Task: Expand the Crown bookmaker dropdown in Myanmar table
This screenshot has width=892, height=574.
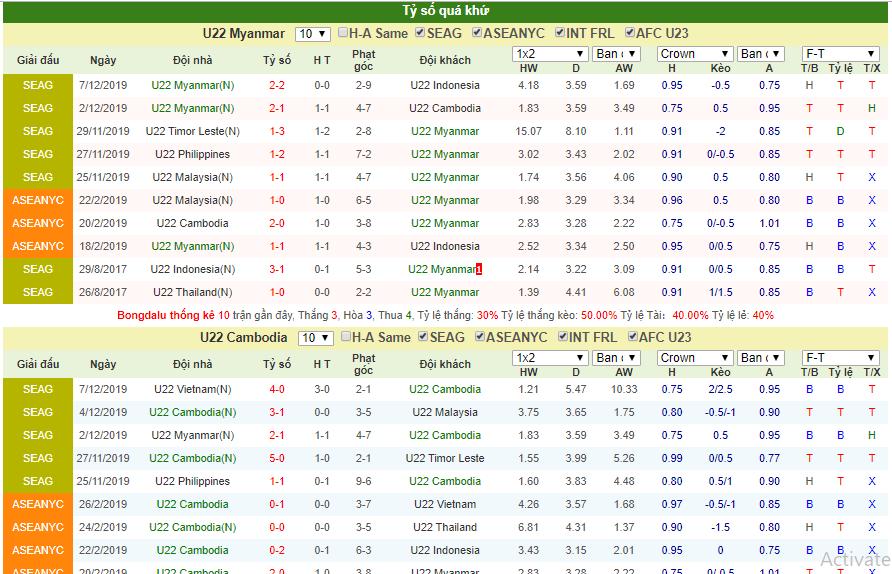Action: point(695,54)
